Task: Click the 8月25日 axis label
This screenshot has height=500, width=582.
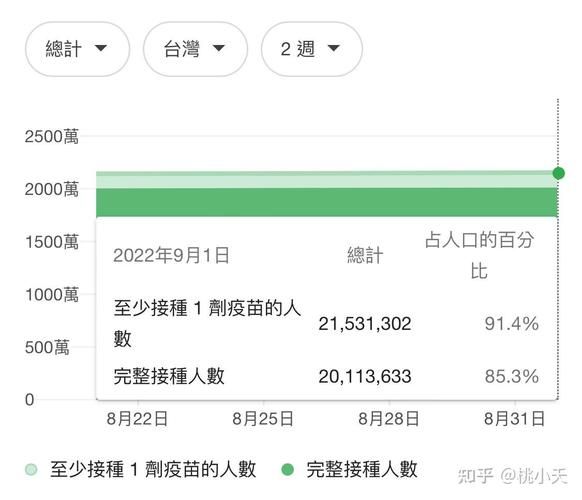Action: pos(263,419)
